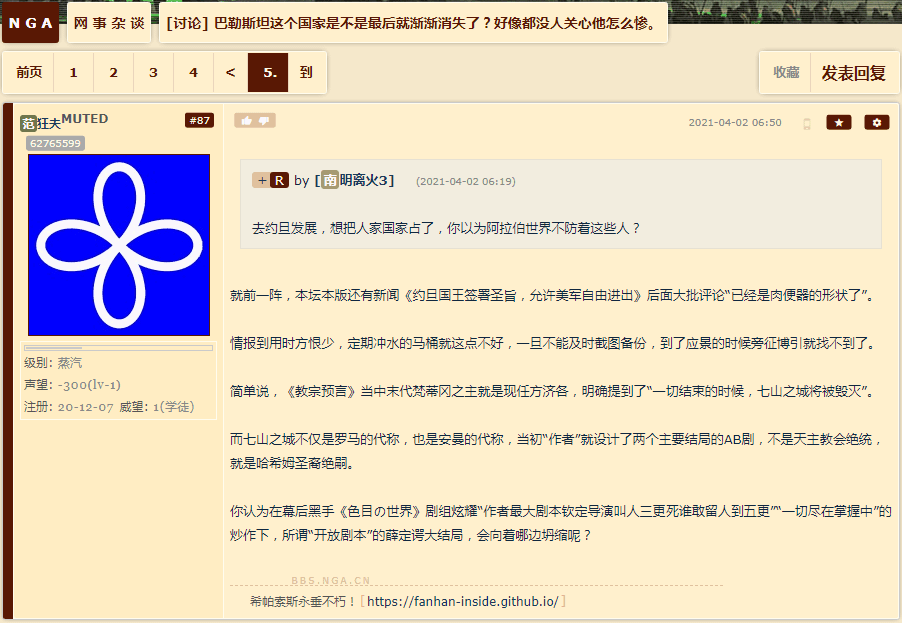Click the thumbs-up icon on post #87

point(247,121)
